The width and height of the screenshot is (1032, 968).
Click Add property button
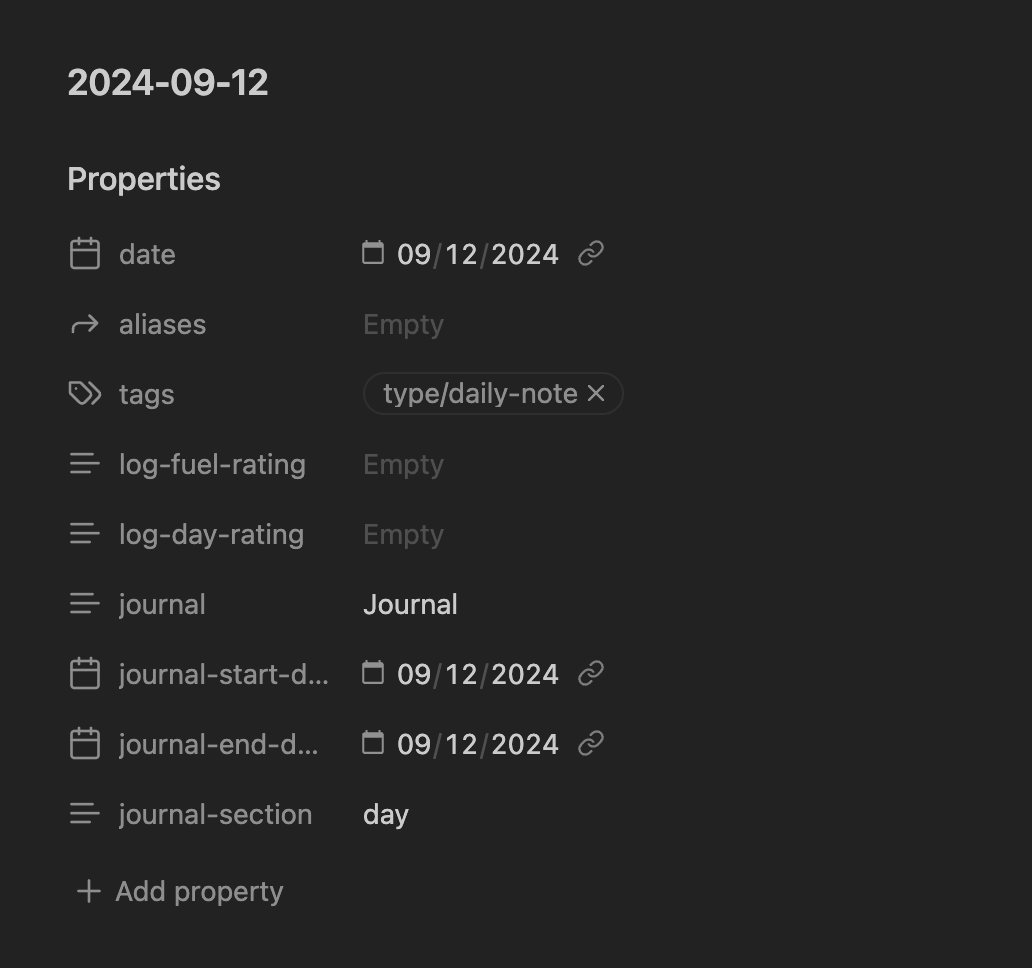point(180,891)
